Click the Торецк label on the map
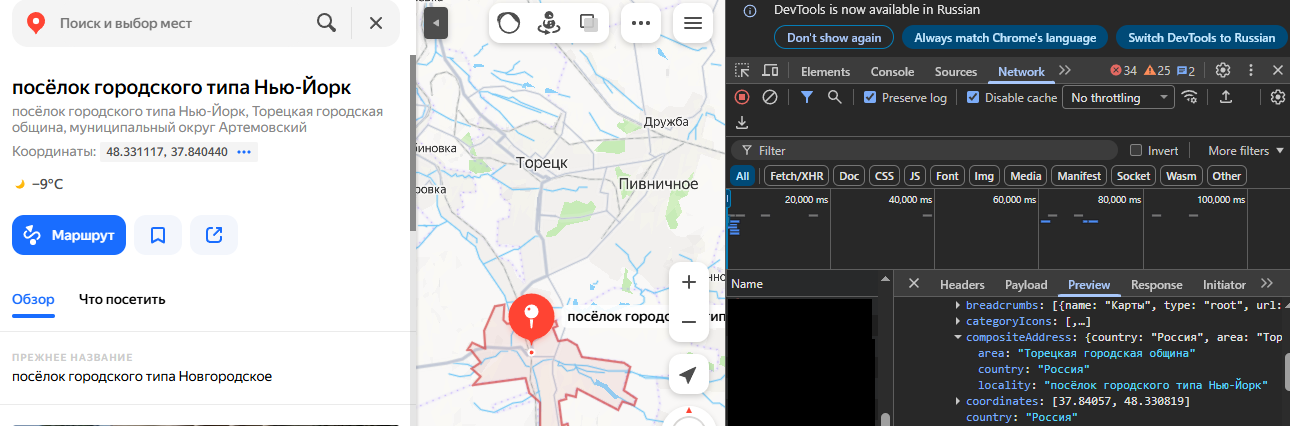The width and height of the screenshot is (1290, 426). pyautogui.click(x=542, y=162)
